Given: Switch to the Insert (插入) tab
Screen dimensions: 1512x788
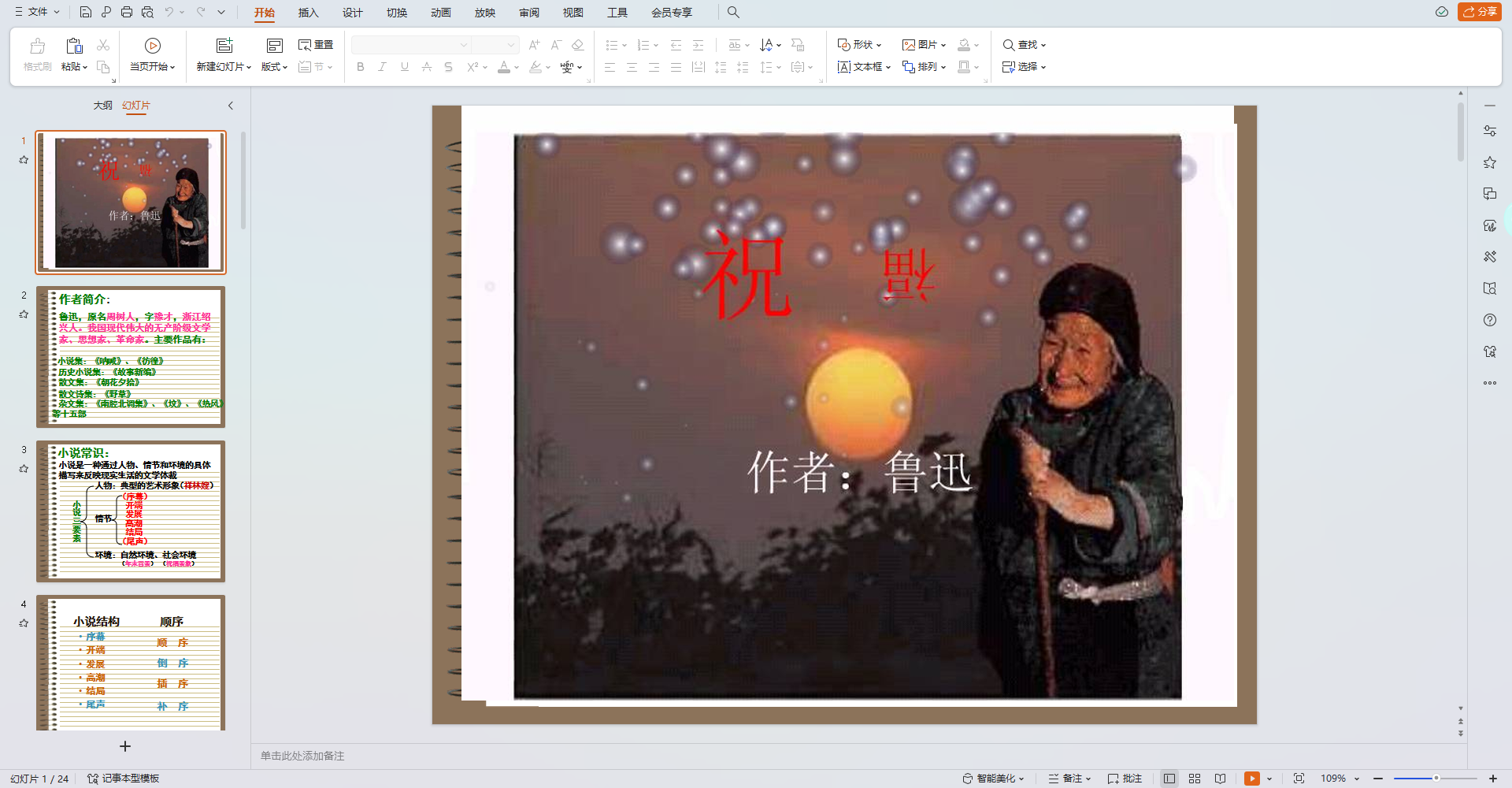Looking at the screenshot, I should point(308,13).
